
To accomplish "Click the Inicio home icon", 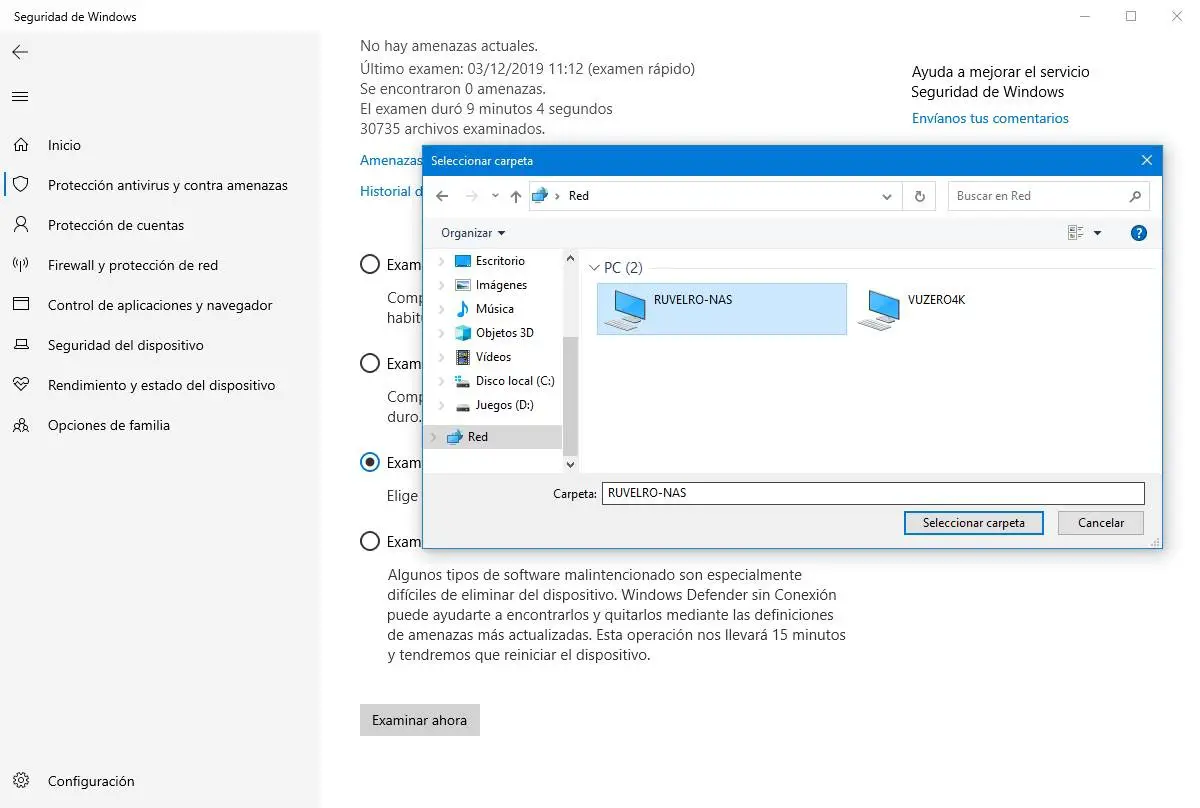I will [x=21, y=145].
